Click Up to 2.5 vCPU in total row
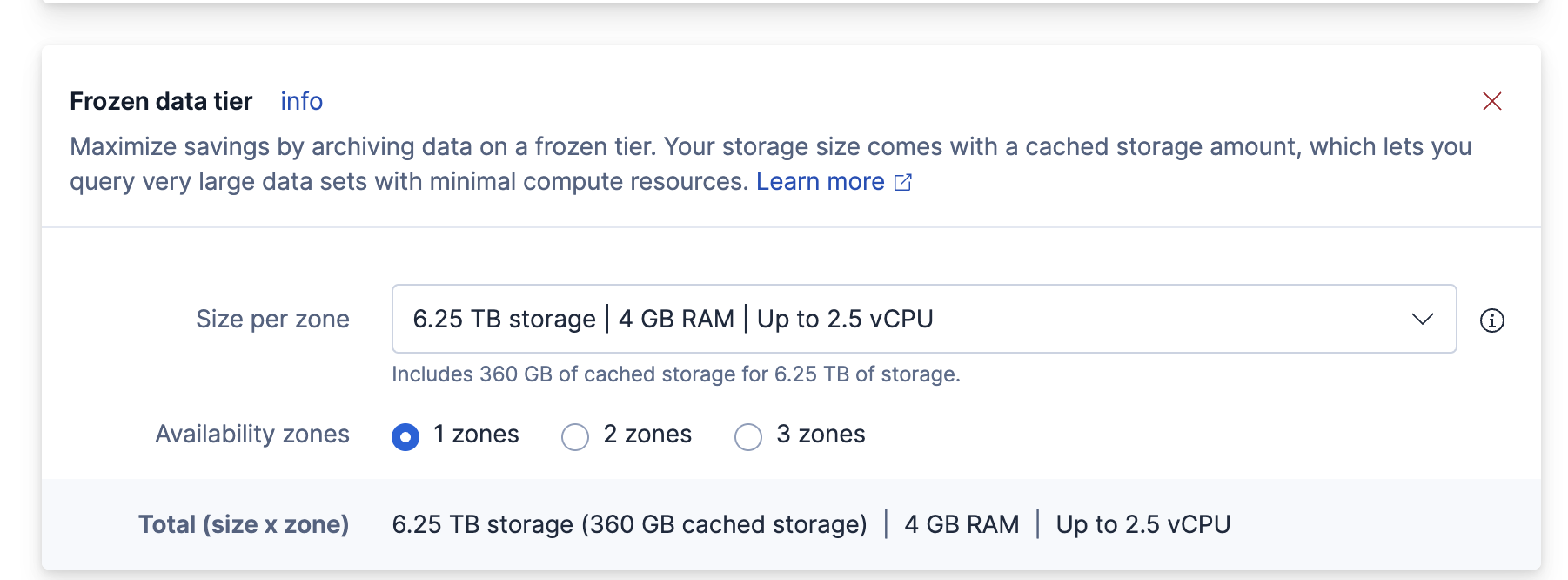This screenshot has height=580, width=1568. (x=1142, y=524)
